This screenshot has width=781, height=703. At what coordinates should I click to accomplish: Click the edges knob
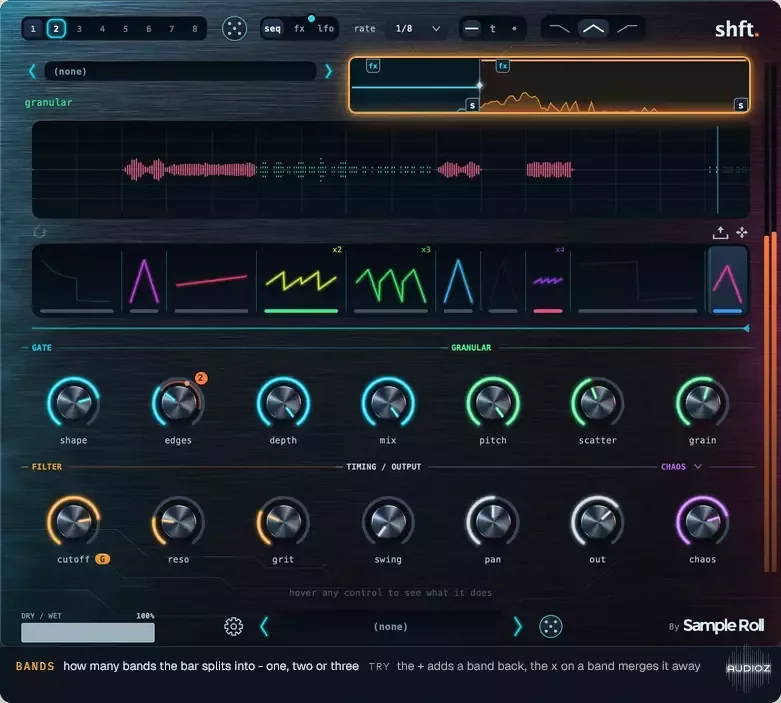point(178,403)
